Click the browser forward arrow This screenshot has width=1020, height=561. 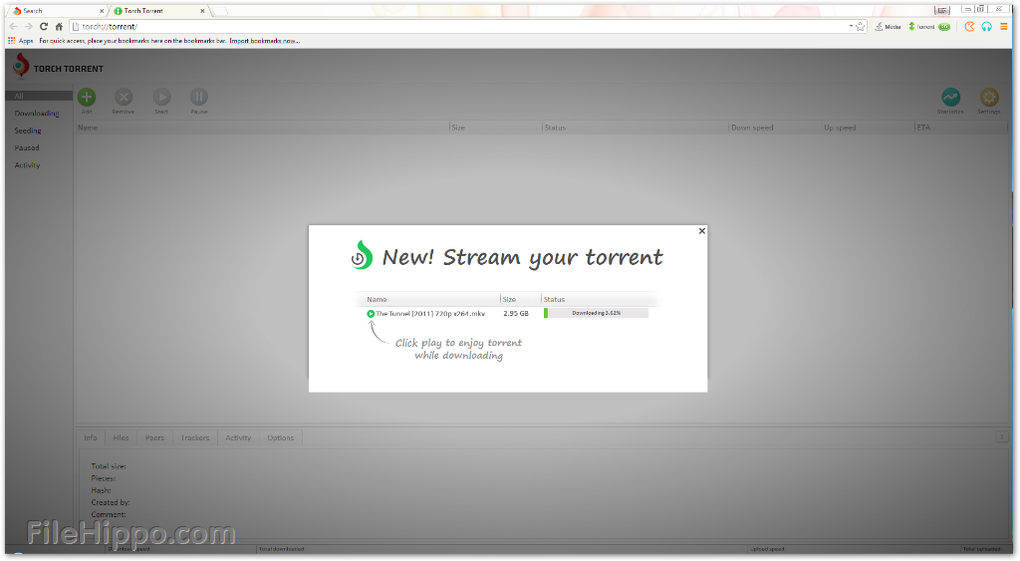[x=28, y=27]
